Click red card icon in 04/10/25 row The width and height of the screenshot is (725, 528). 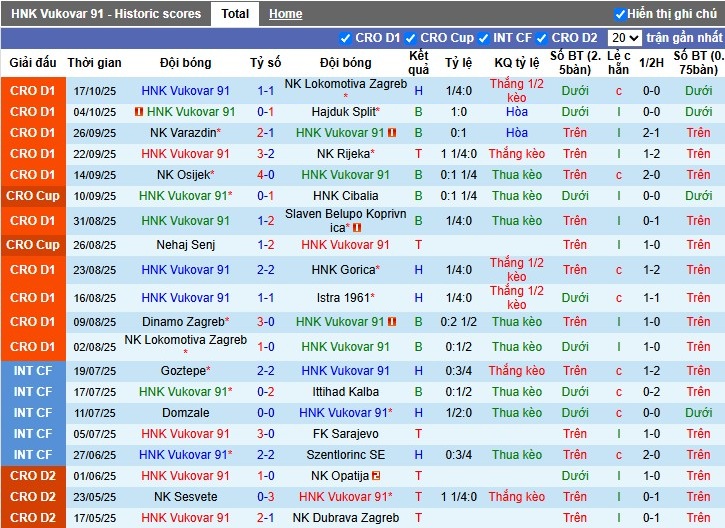pyautogui.click(x=138, y=112)
